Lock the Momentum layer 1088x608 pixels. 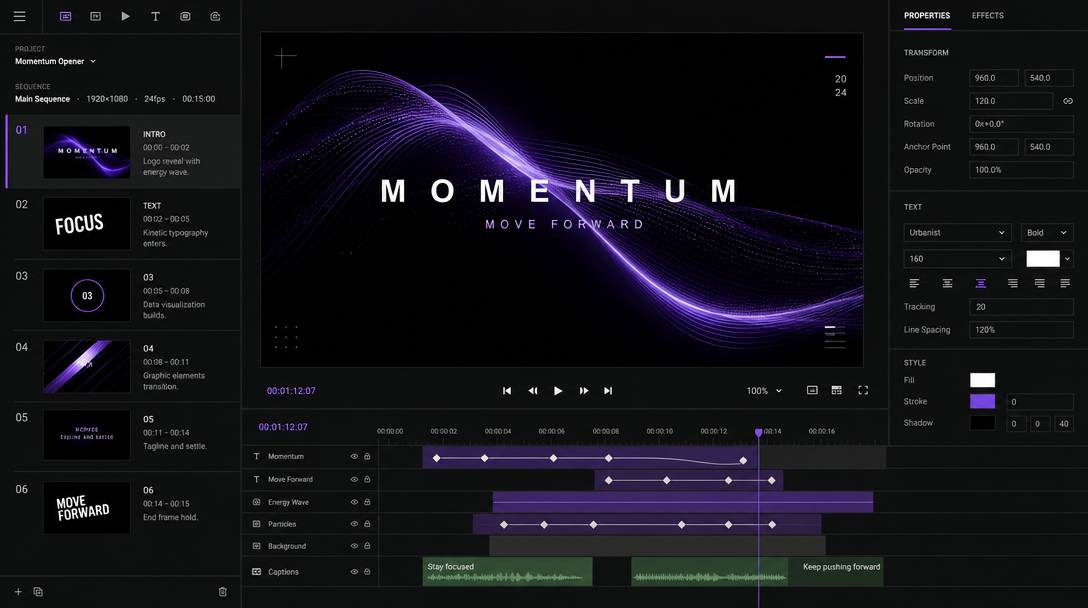[x=367, y=457]
